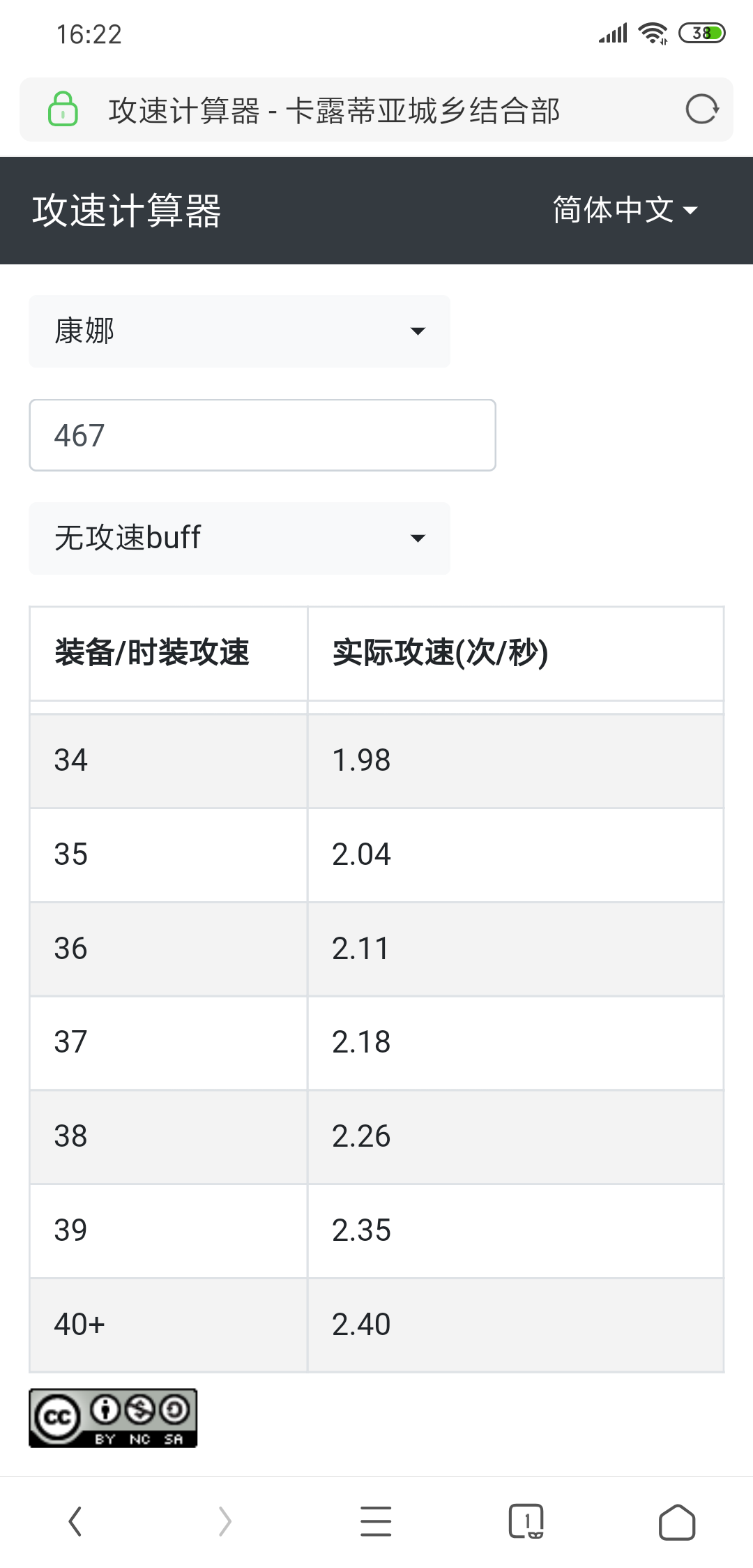
Task: Open the tabs switcher icon
Action: point(526,1521)
